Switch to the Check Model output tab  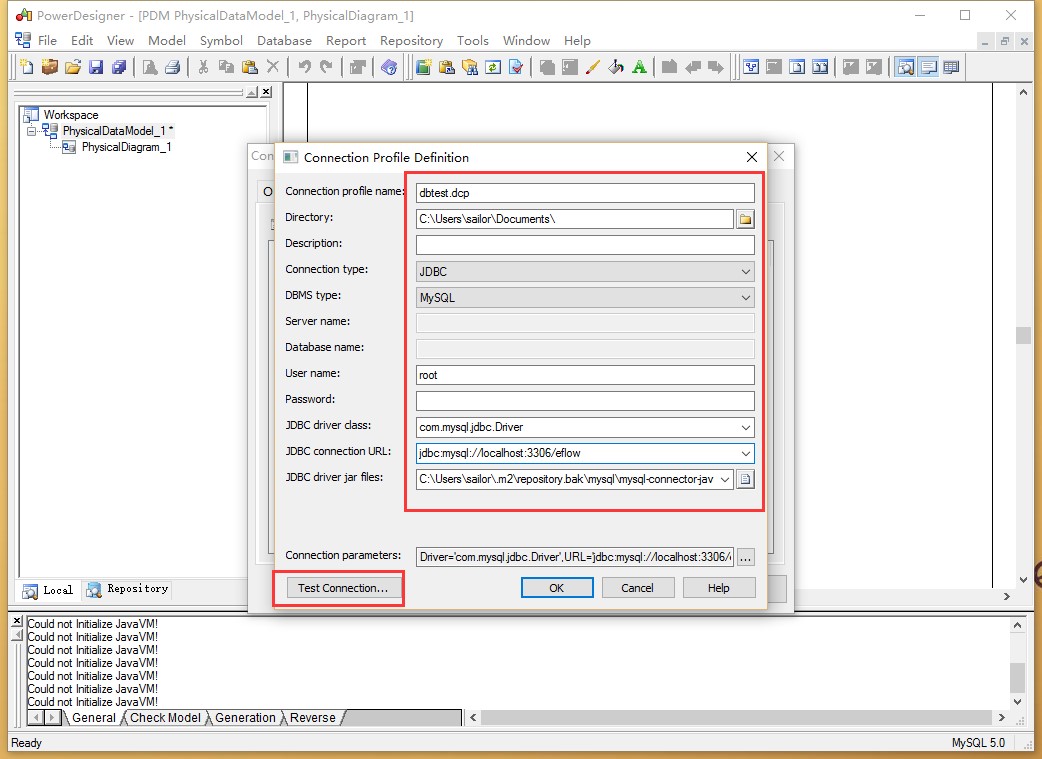pos(165,718)
